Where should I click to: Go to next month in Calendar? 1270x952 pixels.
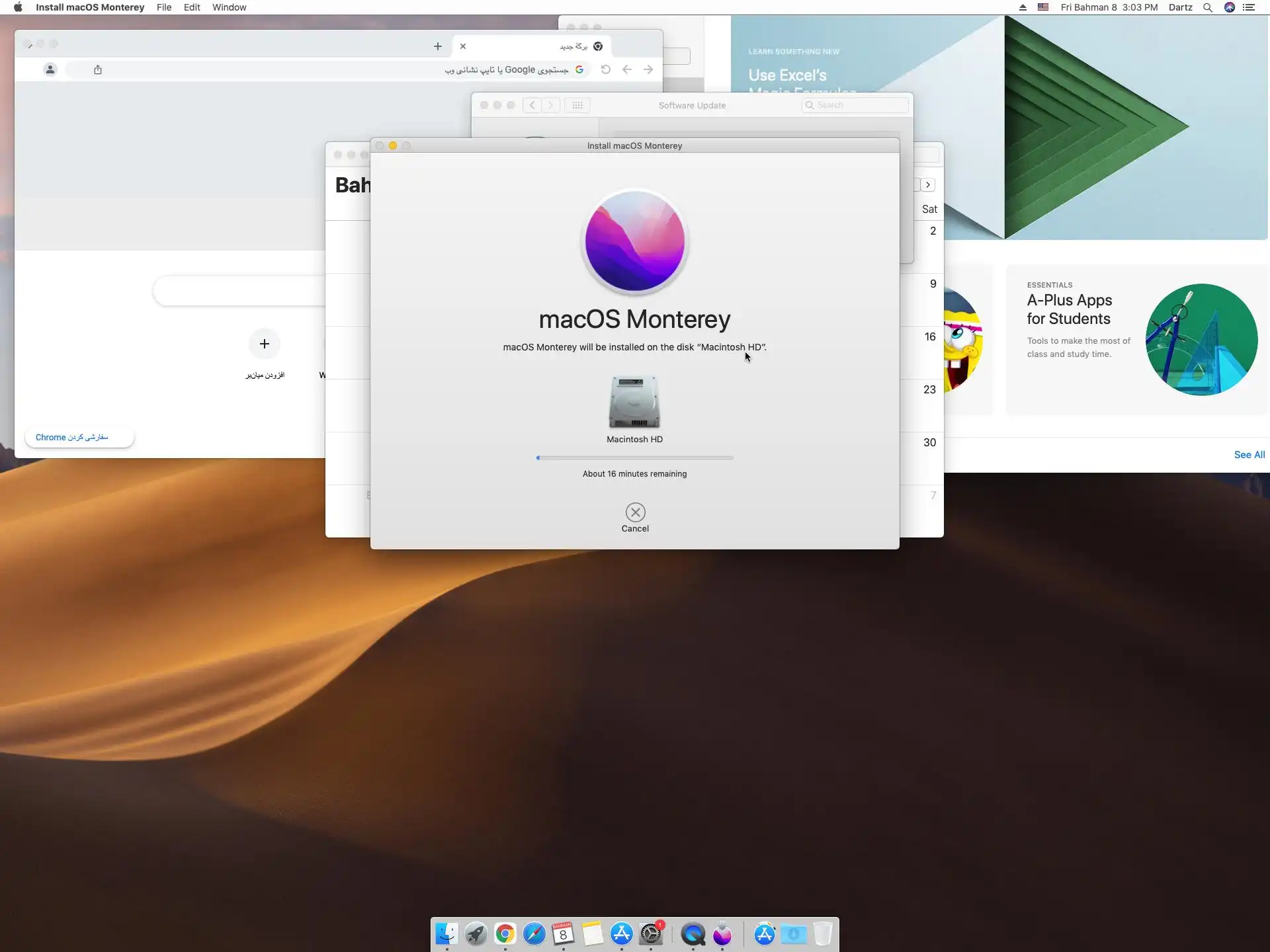pyautogui.click(x=928, y=185)
